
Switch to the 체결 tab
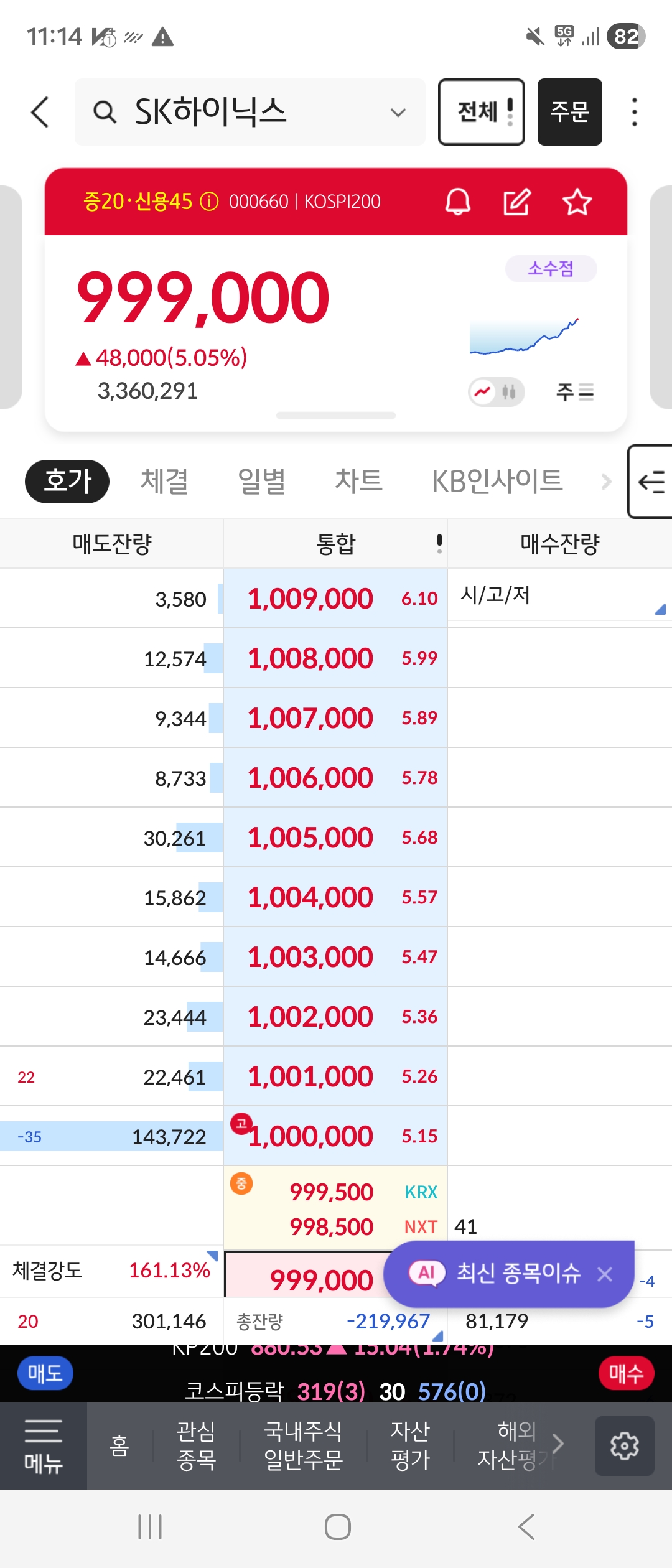point(164,481)
